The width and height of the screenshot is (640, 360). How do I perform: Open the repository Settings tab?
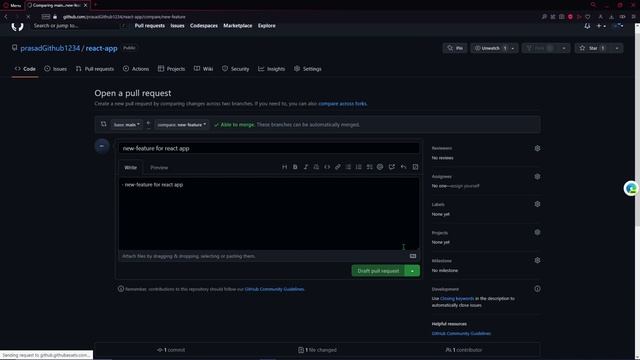coord(308,69)
